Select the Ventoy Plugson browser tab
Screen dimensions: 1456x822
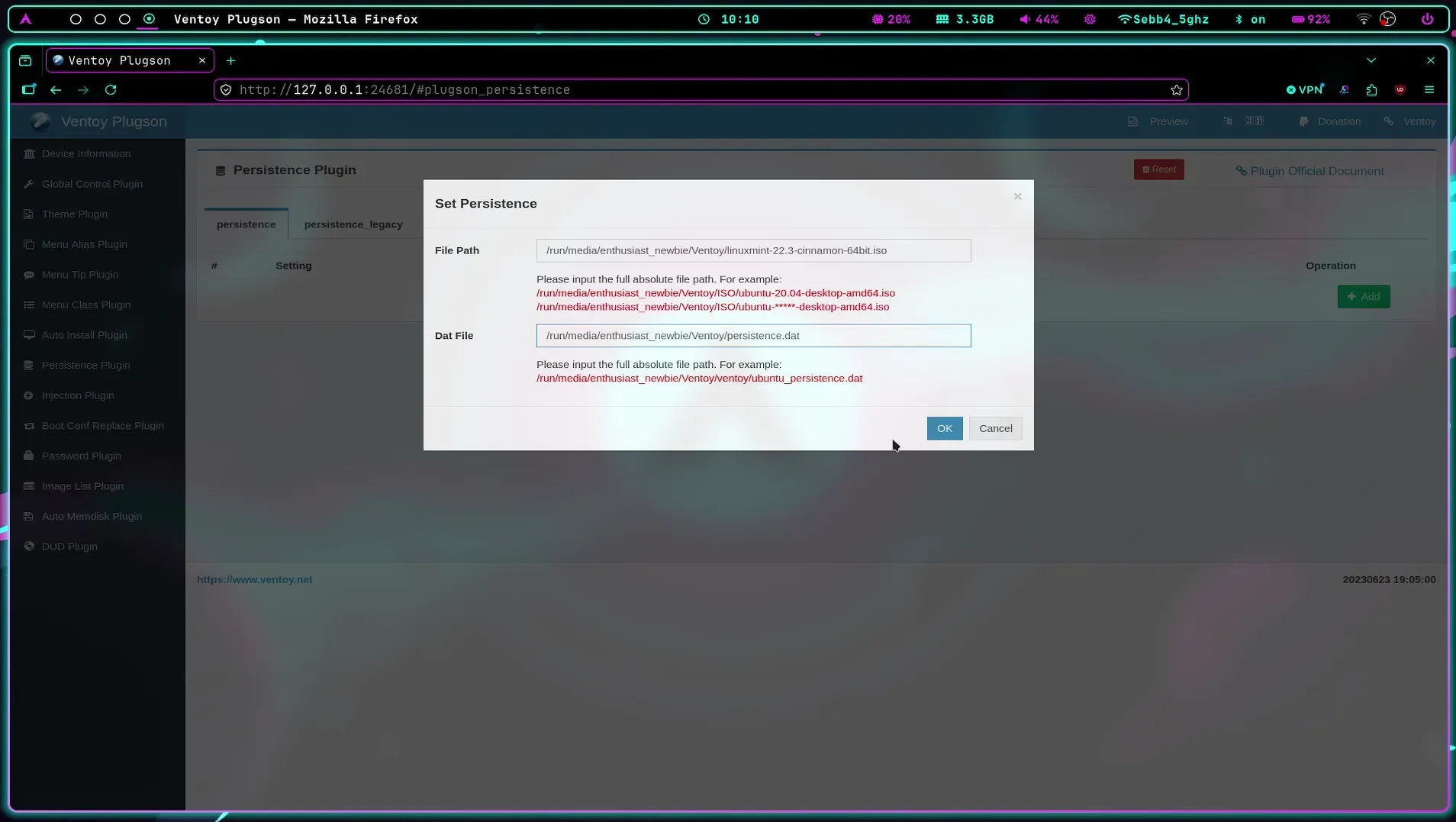point(130,60)
